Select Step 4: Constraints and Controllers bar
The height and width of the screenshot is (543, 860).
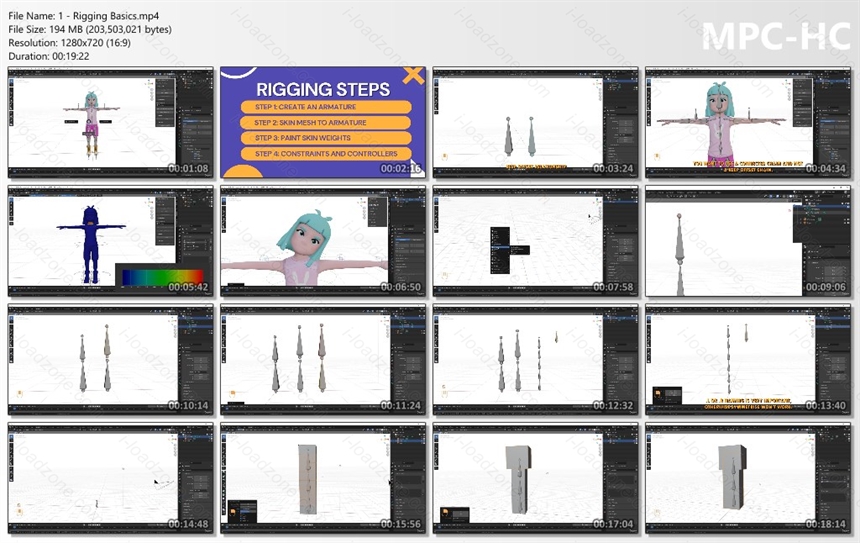[x=326, y=154]
